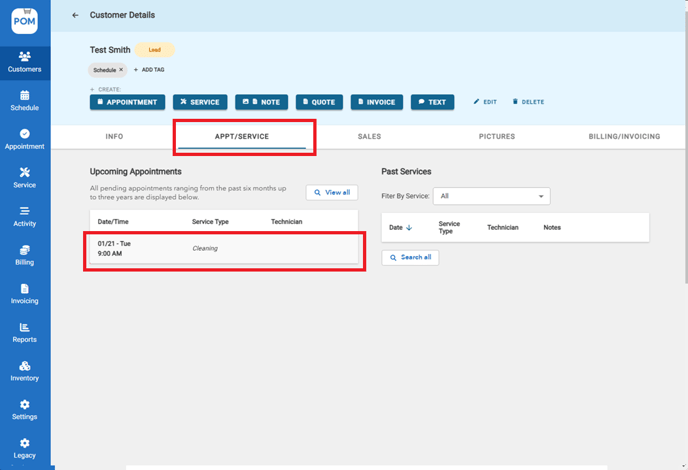The width and height of the screenshot is (688, 470).
Task: Switch to the INFO tab
Action: [114, 136]
